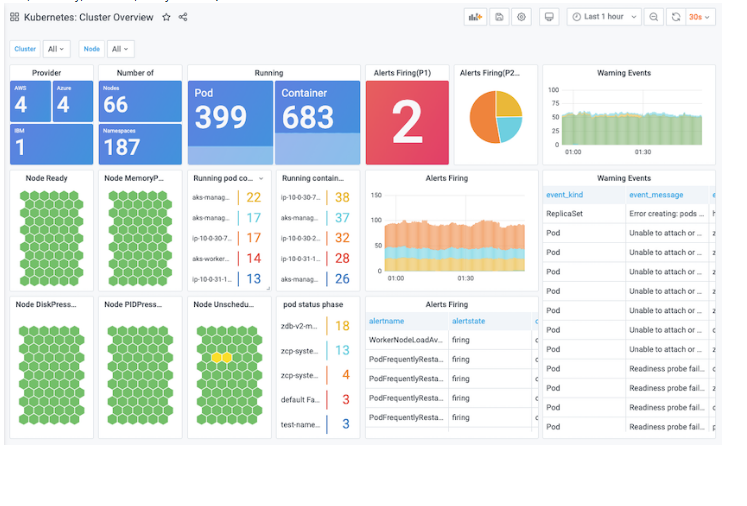
Task: Expand Running pod count panel menu chevron
Action: click(x=261, y=179)
